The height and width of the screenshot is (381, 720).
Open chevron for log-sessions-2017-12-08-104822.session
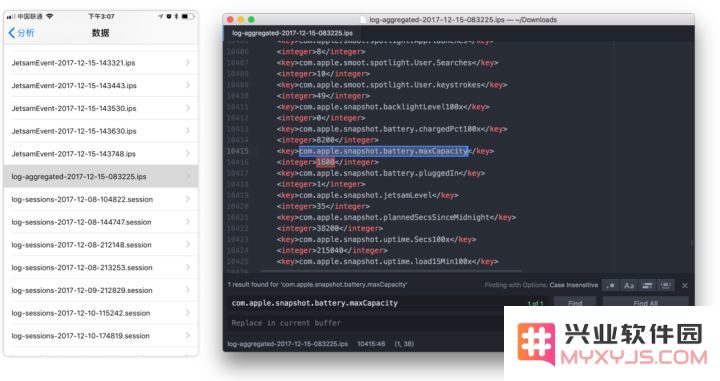188,199
